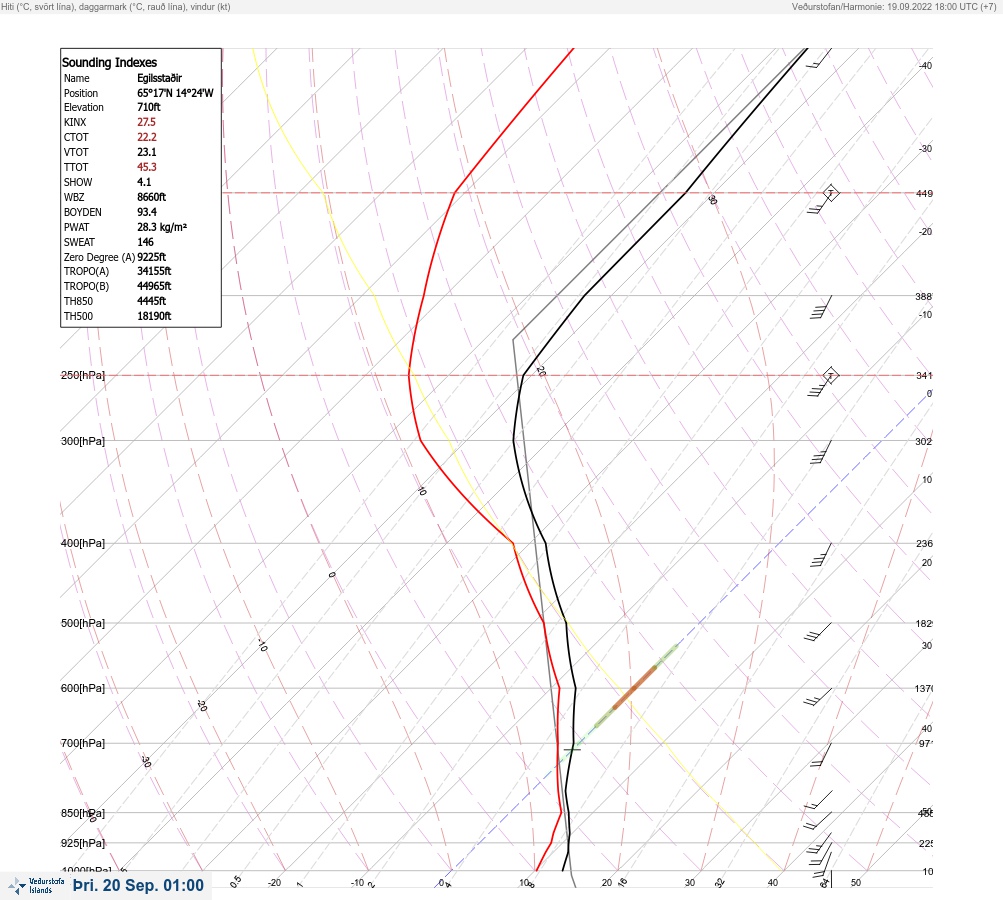Click the tropopause diamond marker at 449
This screenshot has width=1003, height=900.
pyautogui.click(x=830, y=193)
